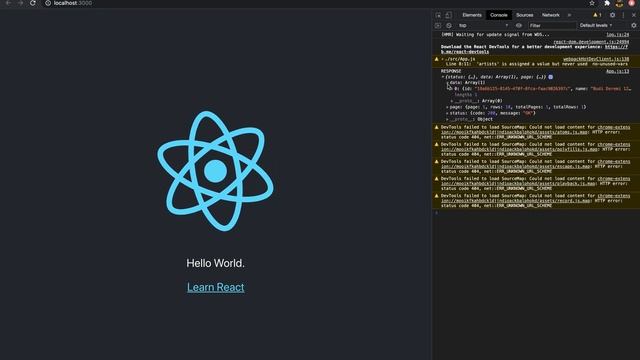This screenshot has width=640, height=360.
Task: Click the spinning React logo
Action: pos(216,171)
